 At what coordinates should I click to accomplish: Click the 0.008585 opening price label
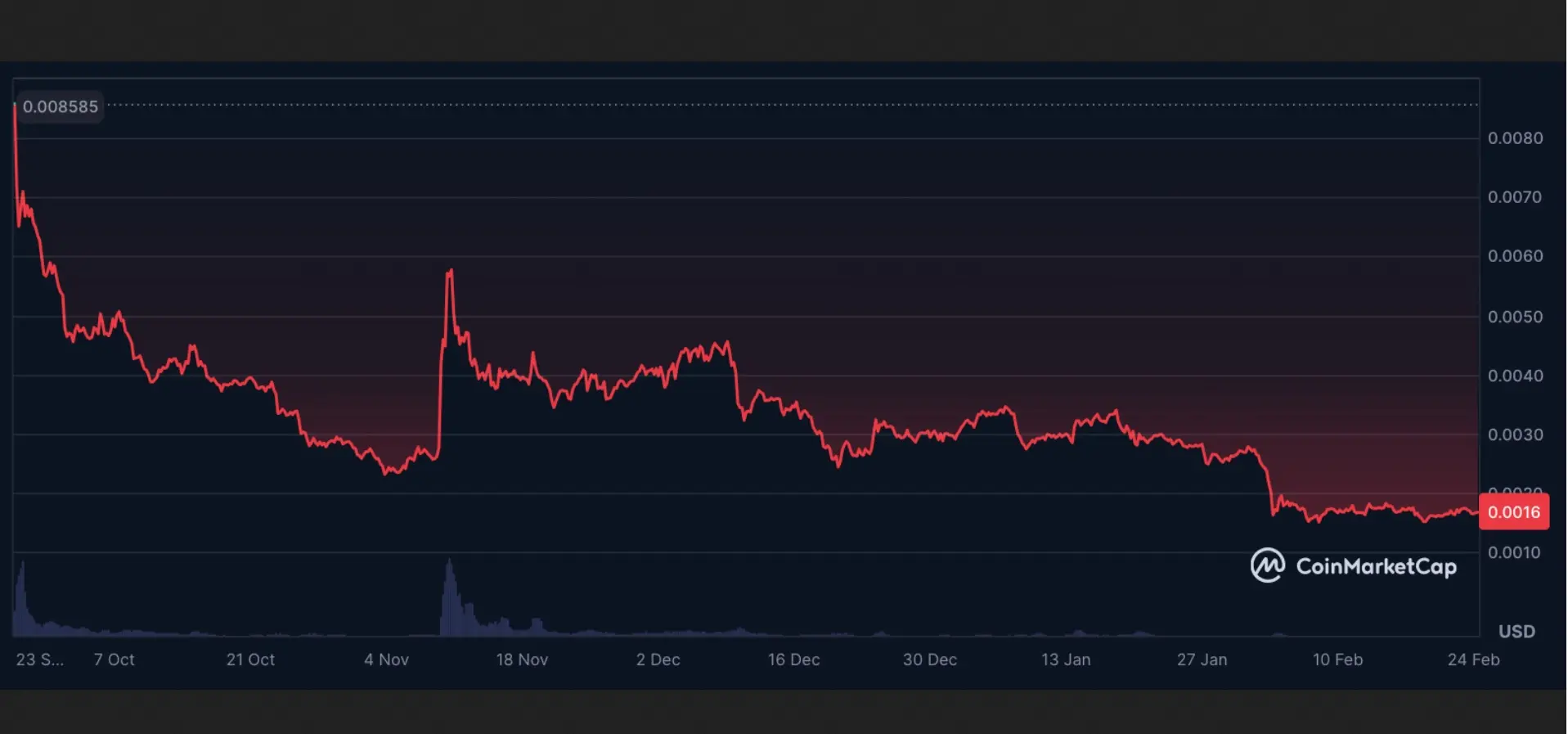[x=60, y=106]
